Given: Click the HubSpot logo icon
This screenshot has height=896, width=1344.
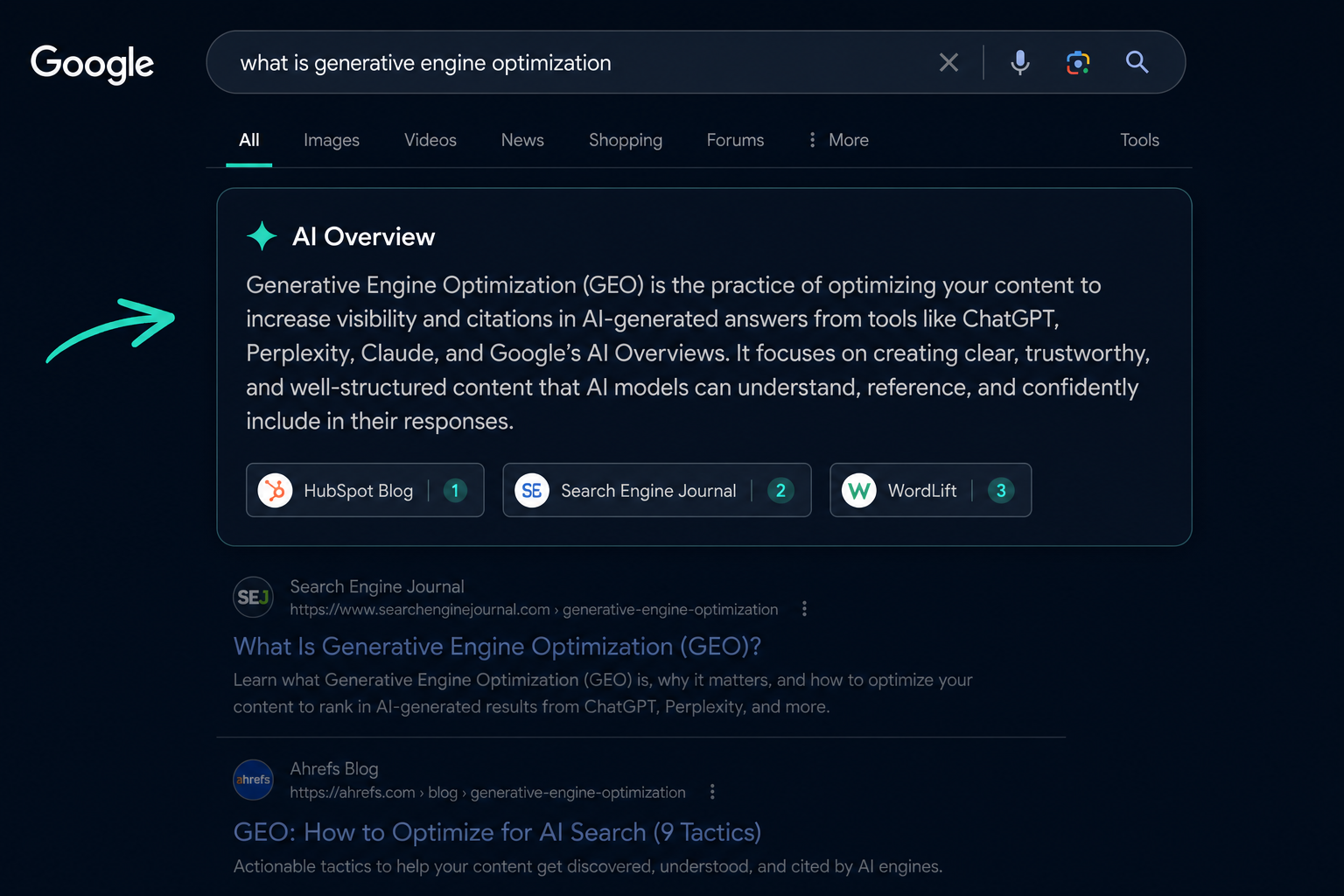Looking at the screenshot, I should [x=276, y=490].
